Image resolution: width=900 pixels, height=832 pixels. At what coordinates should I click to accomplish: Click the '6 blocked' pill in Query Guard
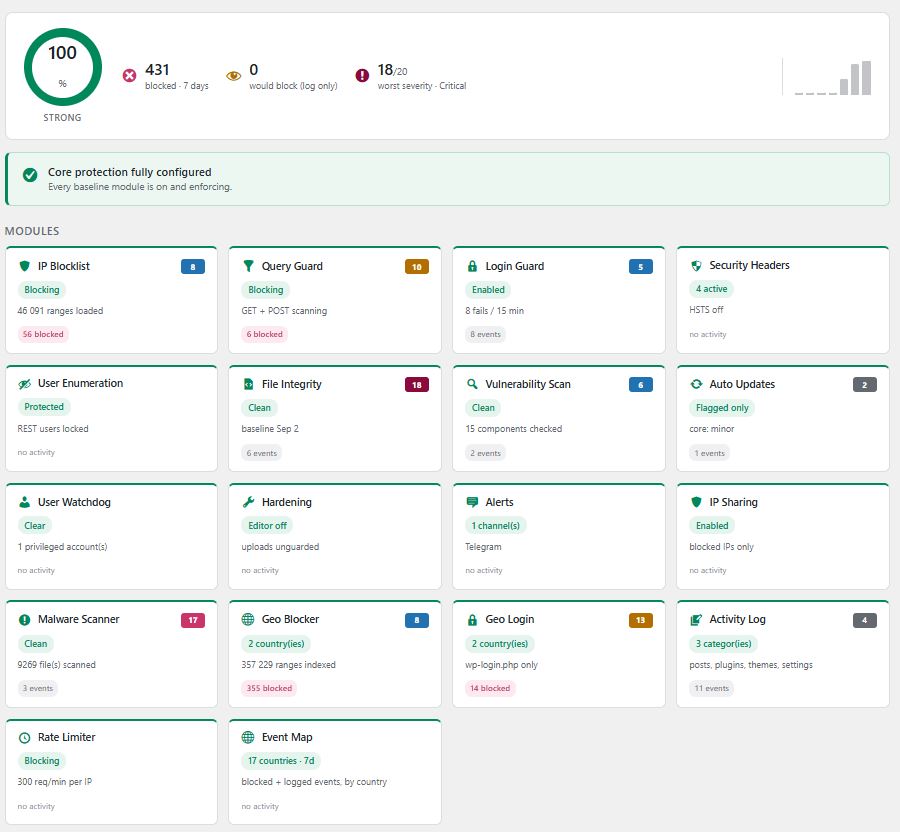[x=265, y=334]
